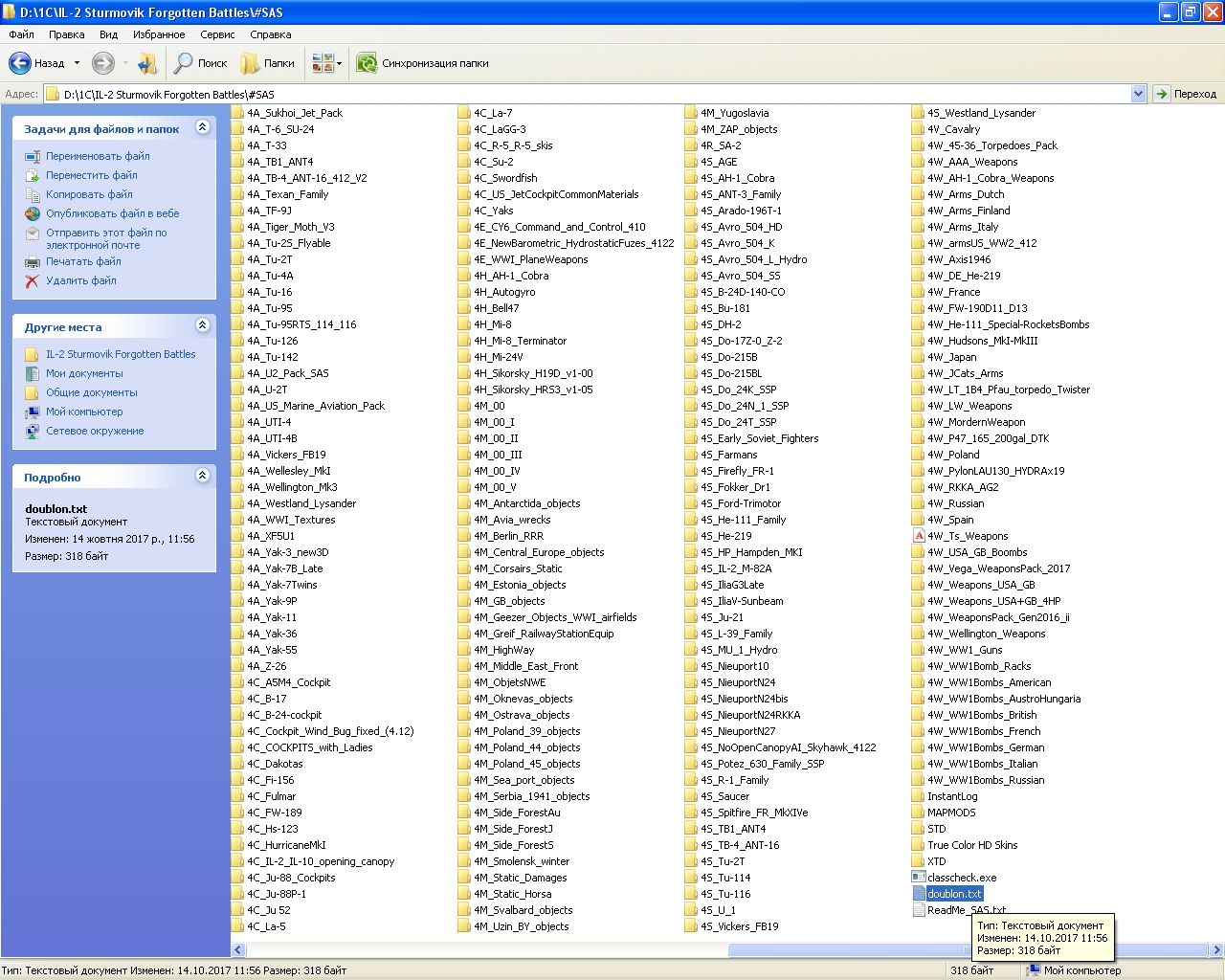Image resolution: width=1225 pixels, height=980 pixels.
Task: Open Сетевое окружение link
Action: point(95,431)
